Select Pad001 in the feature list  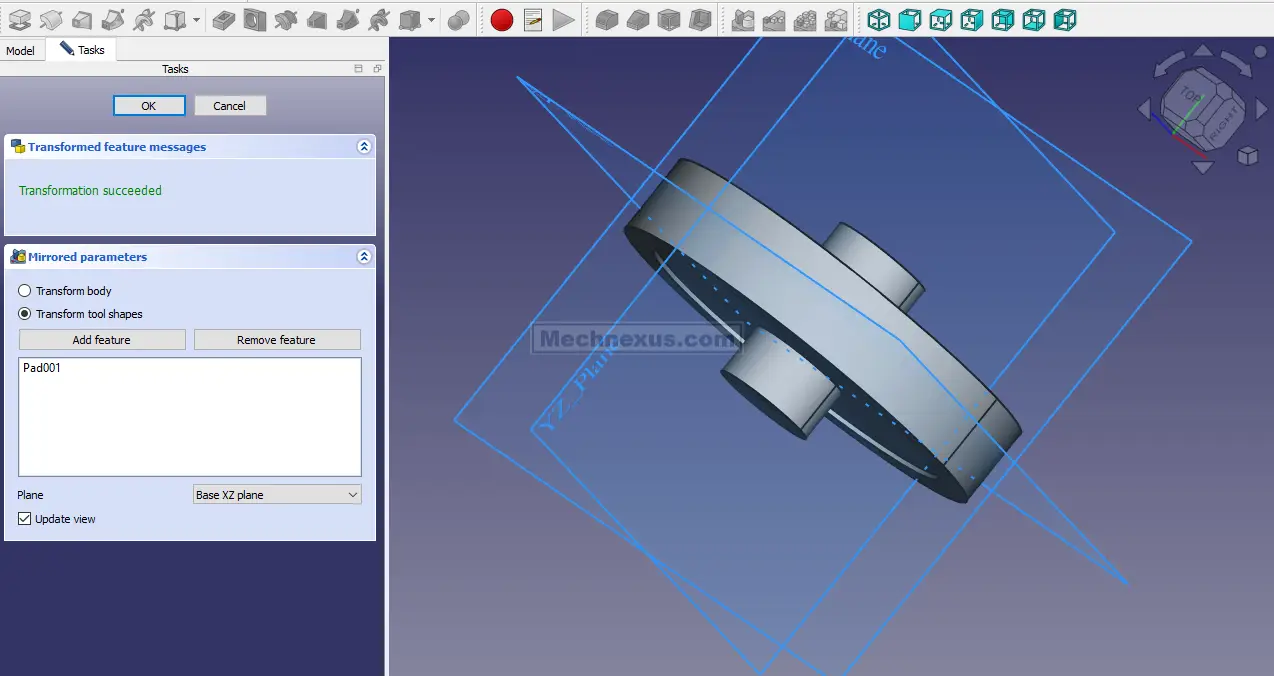[42, 368]
